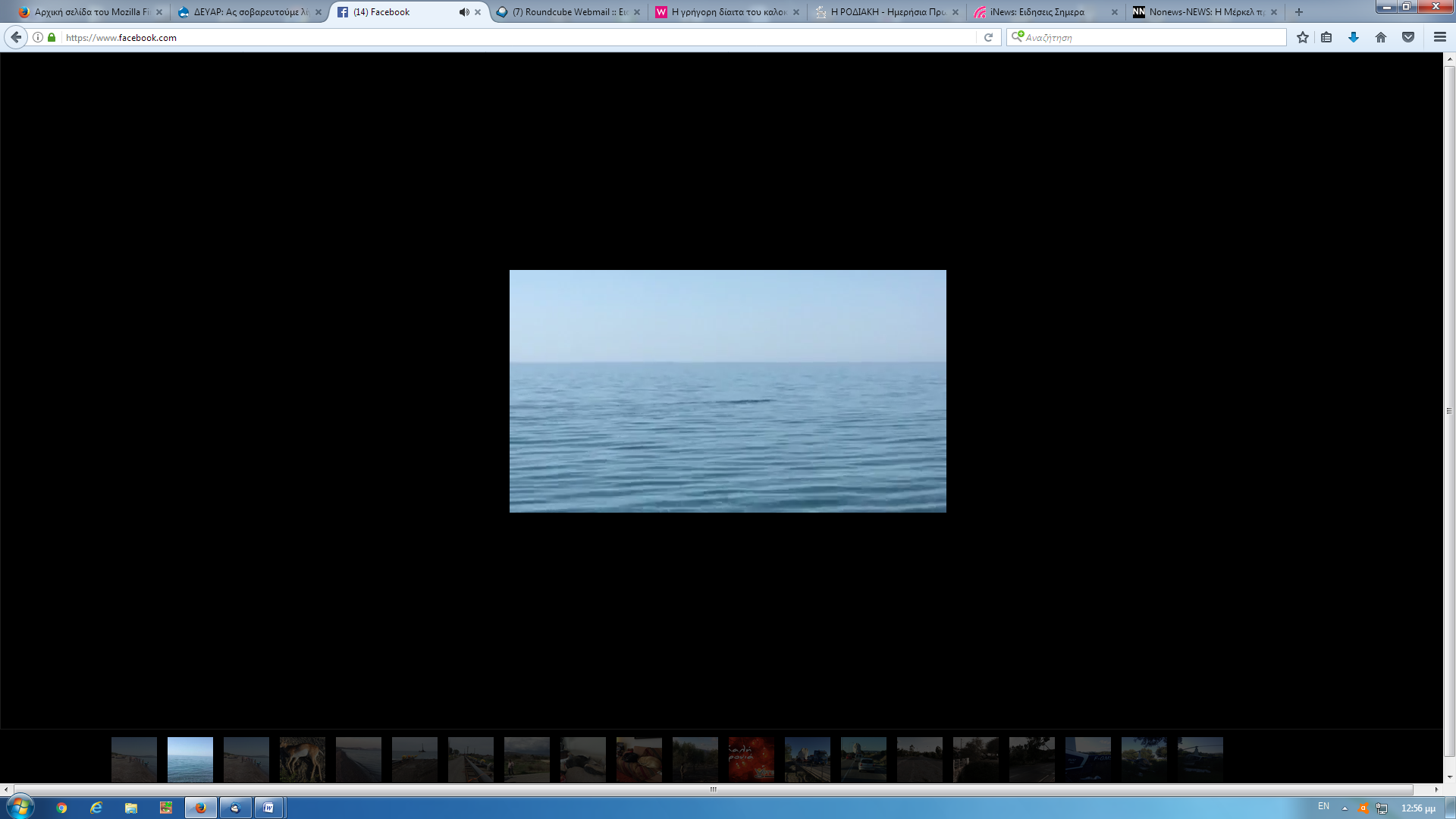
Task: Click the site info icon in the address bar
Action: [x=38, y=37]
